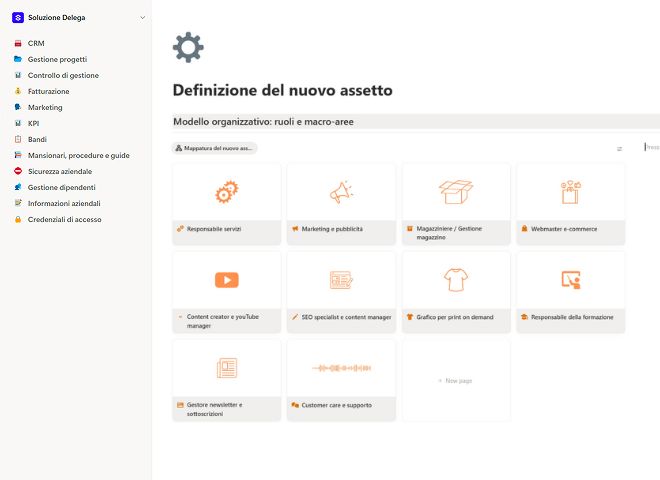
Task: Expand the Soluzione Delega workspace chevron
Action: tap(143, 18)
